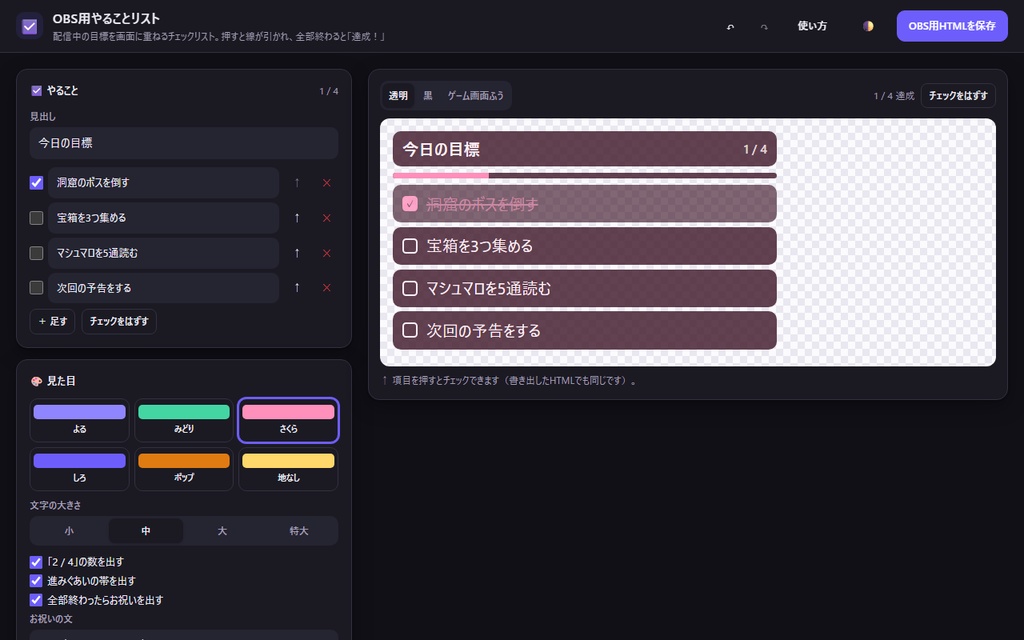Select the ポップ color theme

point(184,469)
